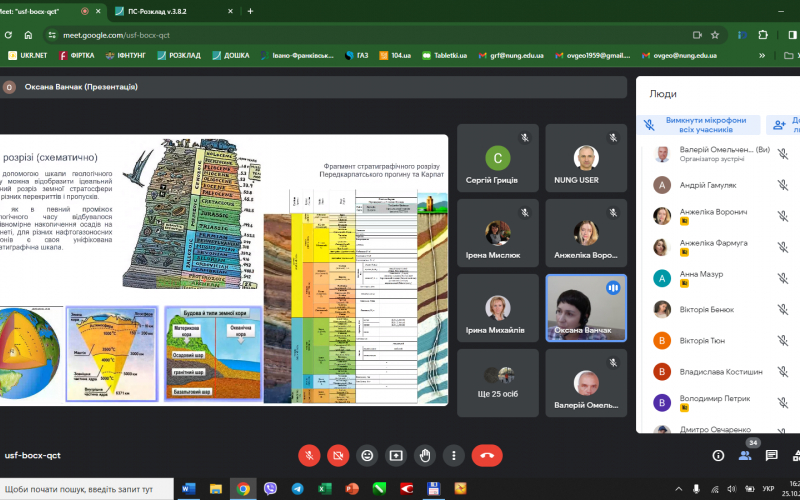Open ovgeo1959@gmail bookmark
The image size is (800, 500).
[x=593, y=55]
